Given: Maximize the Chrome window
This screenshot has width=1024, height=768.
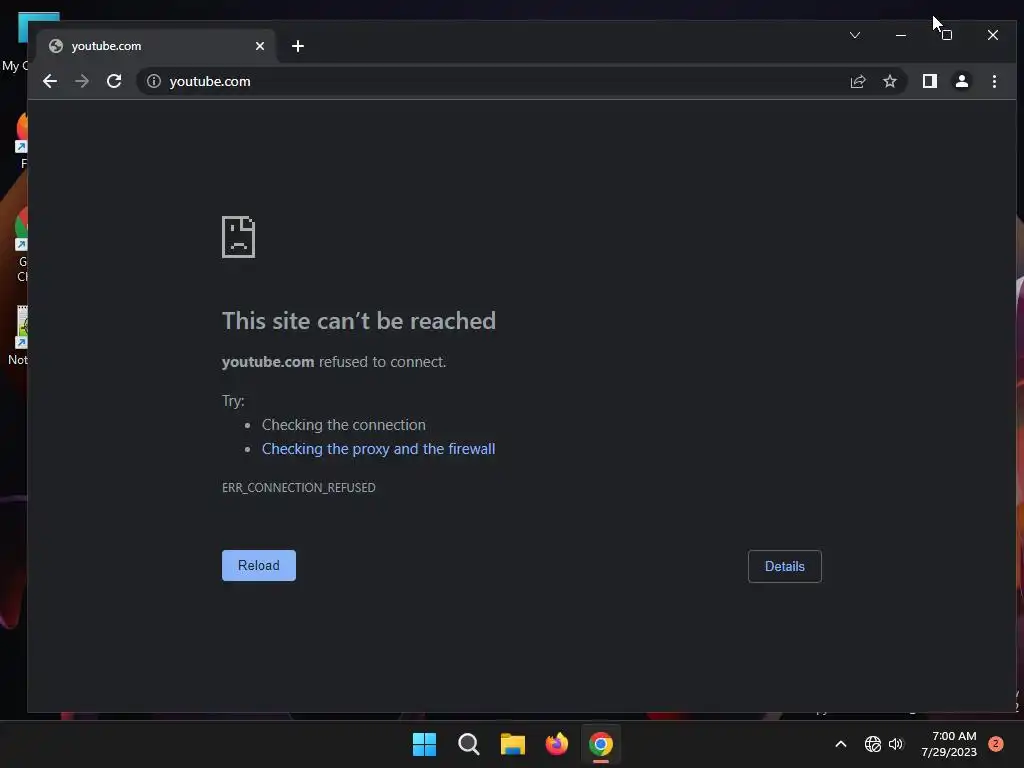Looking at the screenshot, I should tap(947, 35).
